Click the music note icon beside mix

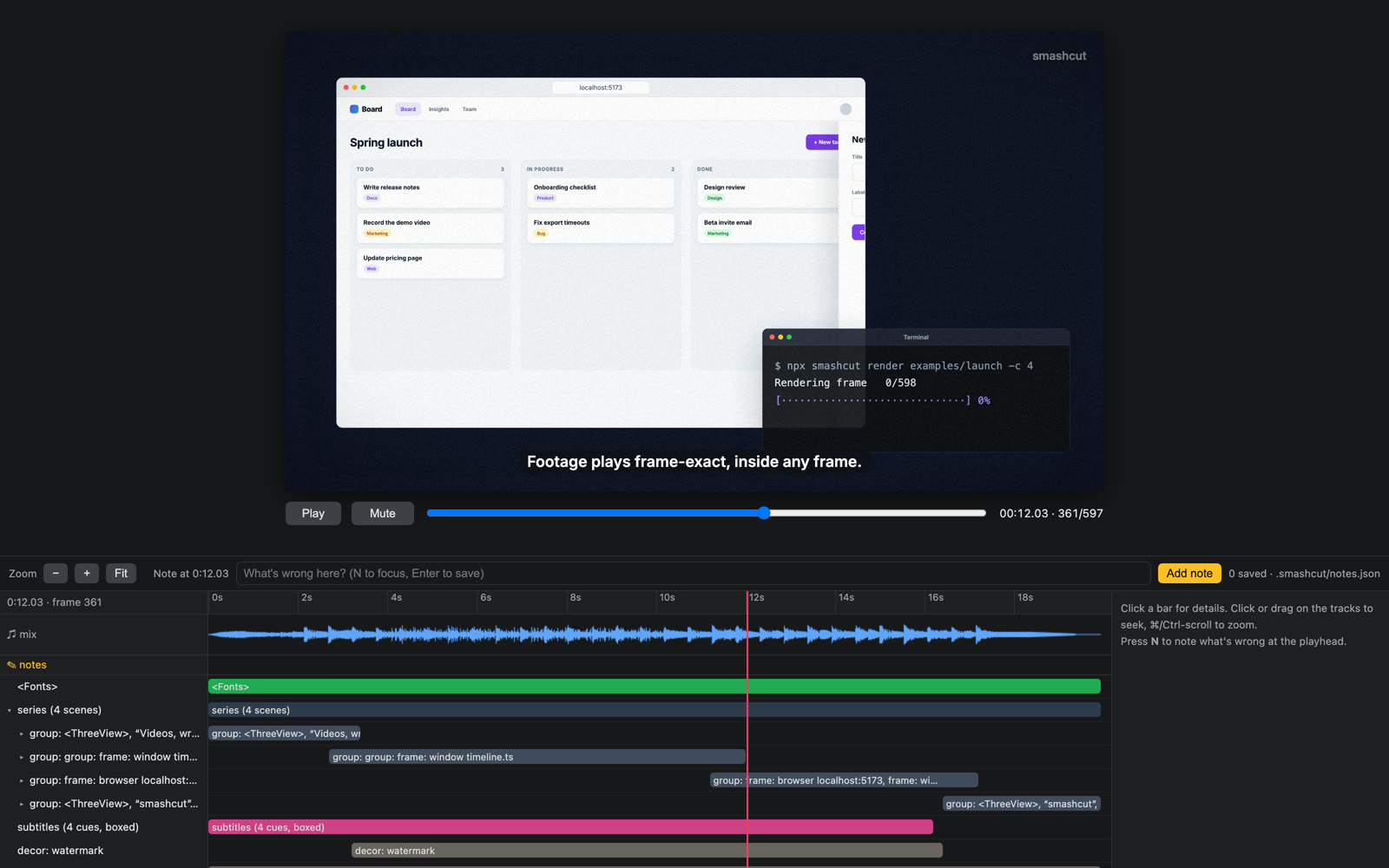[11, 635]
